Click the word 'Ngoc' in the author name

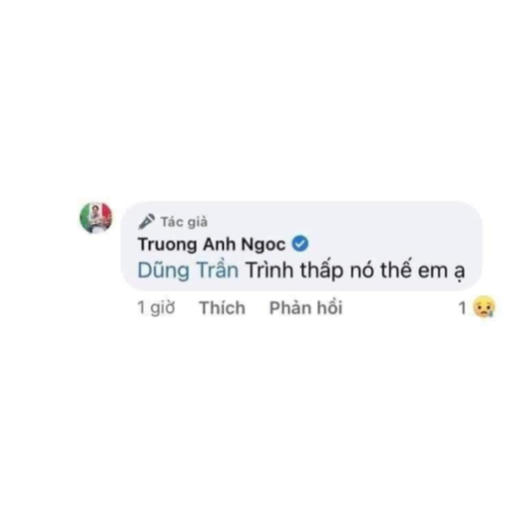tap(263, 245)
